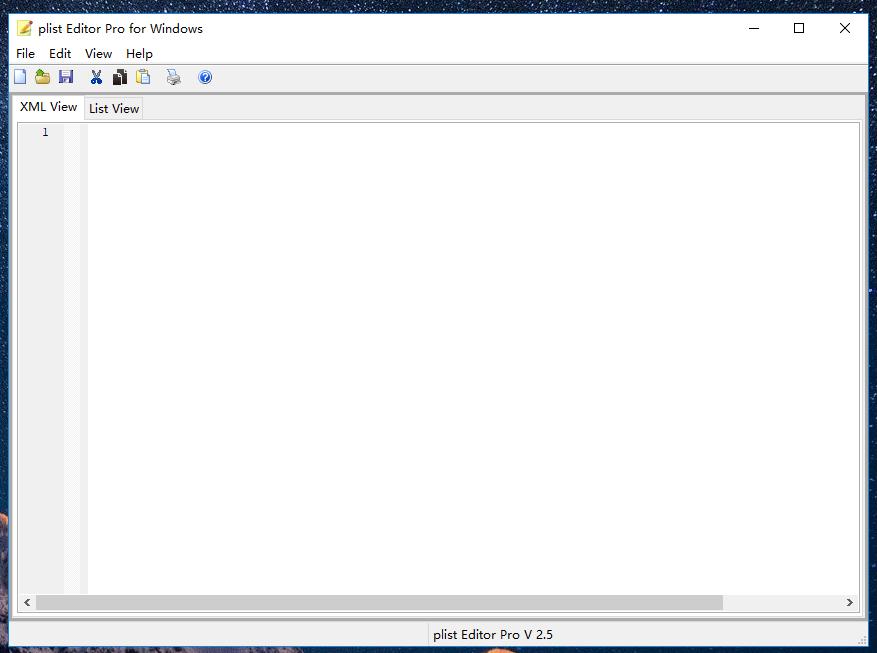Click the Help question mark icon

[x=205, y=77]
